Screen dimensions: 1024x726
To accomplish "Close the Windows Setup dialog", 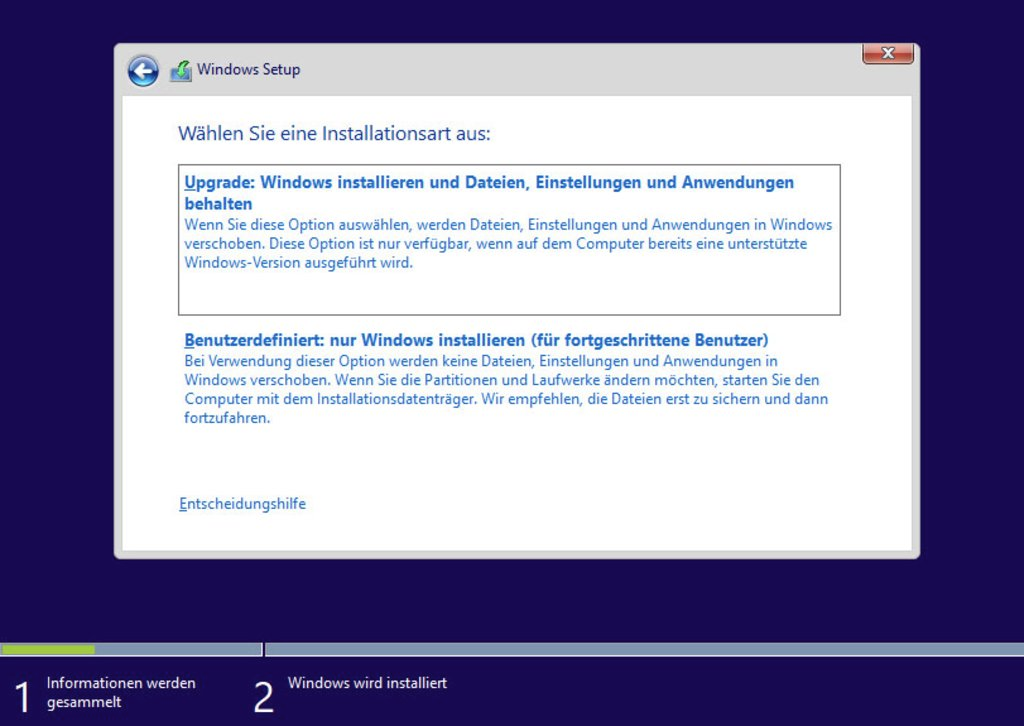I will click(x=888, y=54).
